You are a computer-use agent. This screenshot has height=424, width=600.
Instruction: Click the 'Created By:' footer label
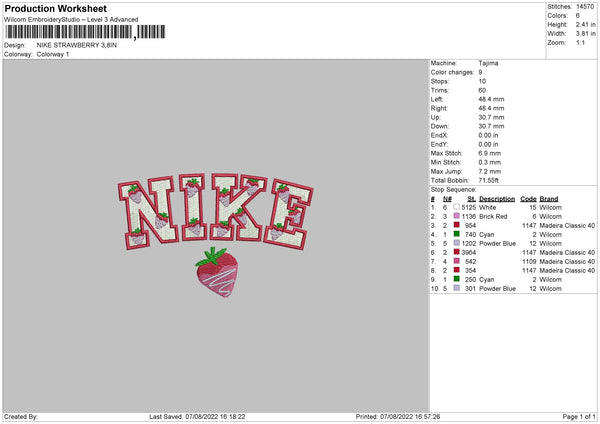pyautogui.click(x=21, y=416)
